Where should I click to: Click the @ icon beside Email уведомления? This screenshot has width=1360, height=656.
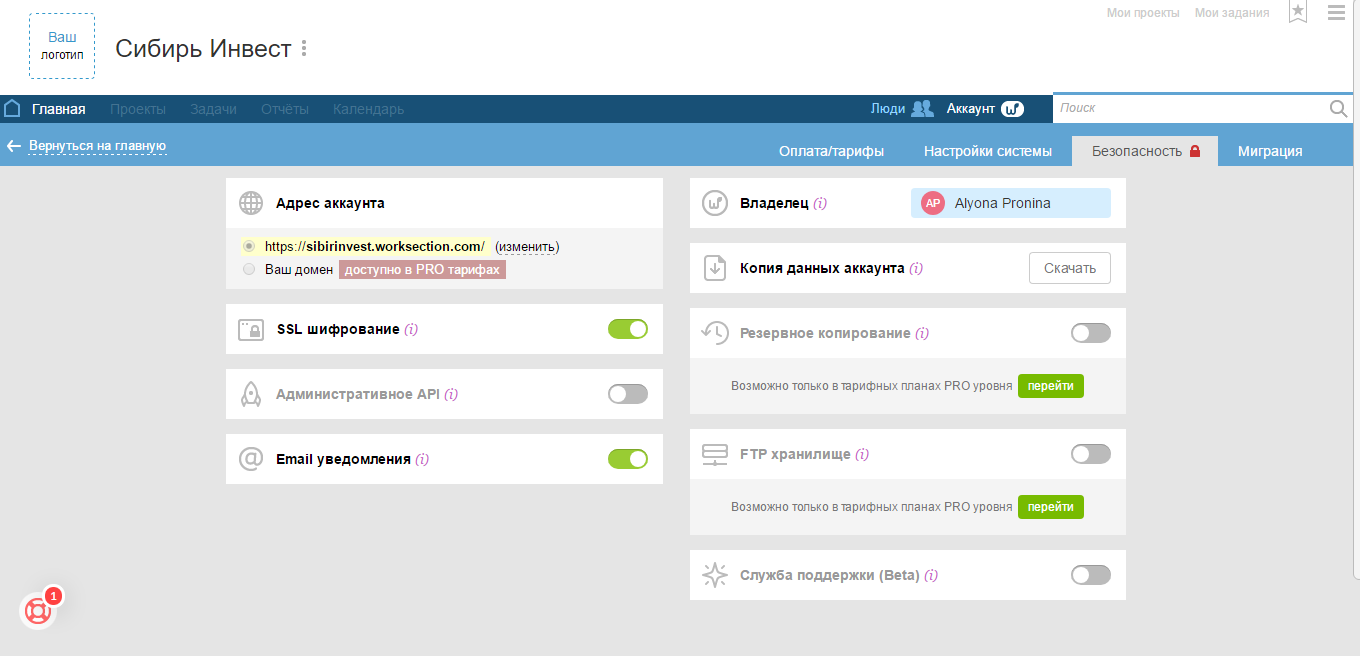point(251,459)
